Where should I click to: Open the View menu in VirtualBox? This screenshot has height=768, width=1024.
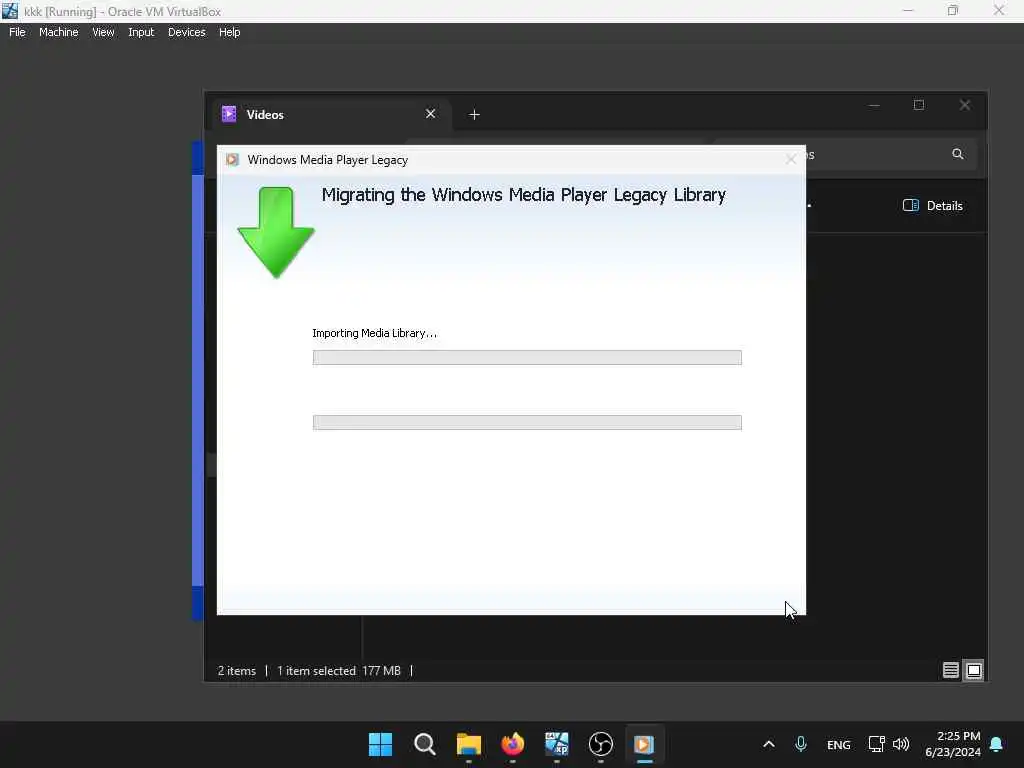point(103,32)
